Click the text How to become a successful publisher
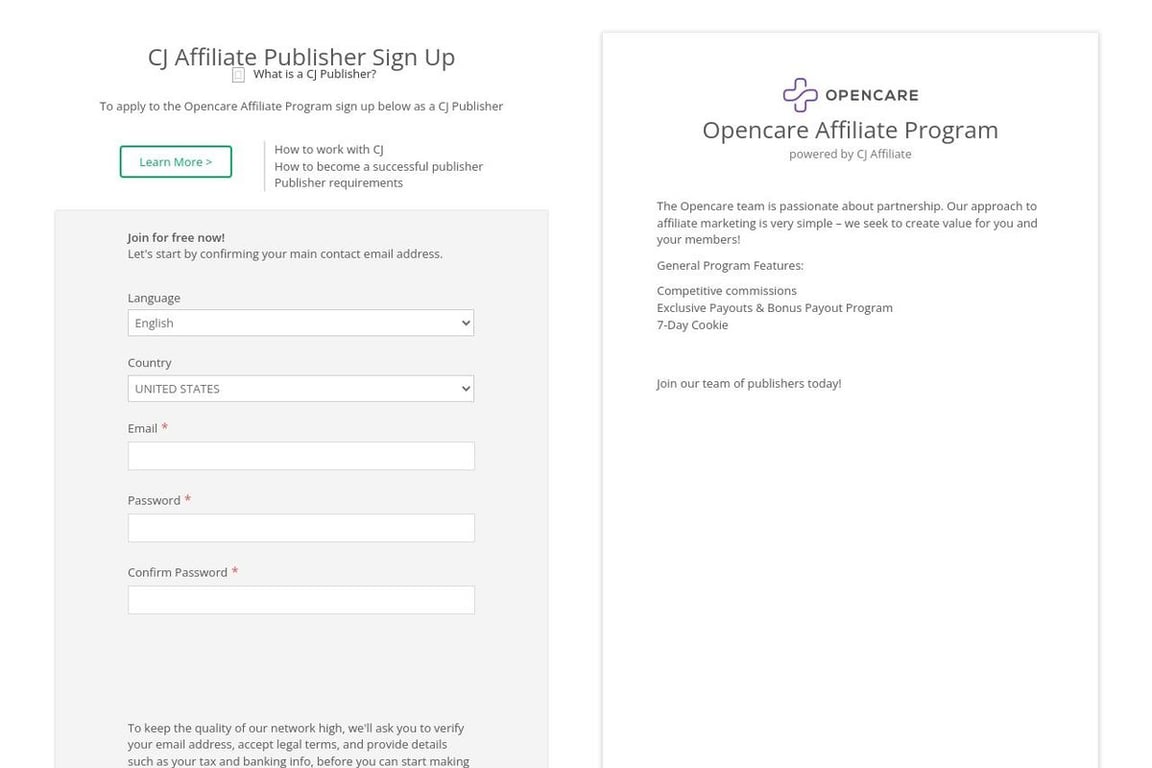The height and width of the screenshot is (768, 1152). [x=378, y=166]
